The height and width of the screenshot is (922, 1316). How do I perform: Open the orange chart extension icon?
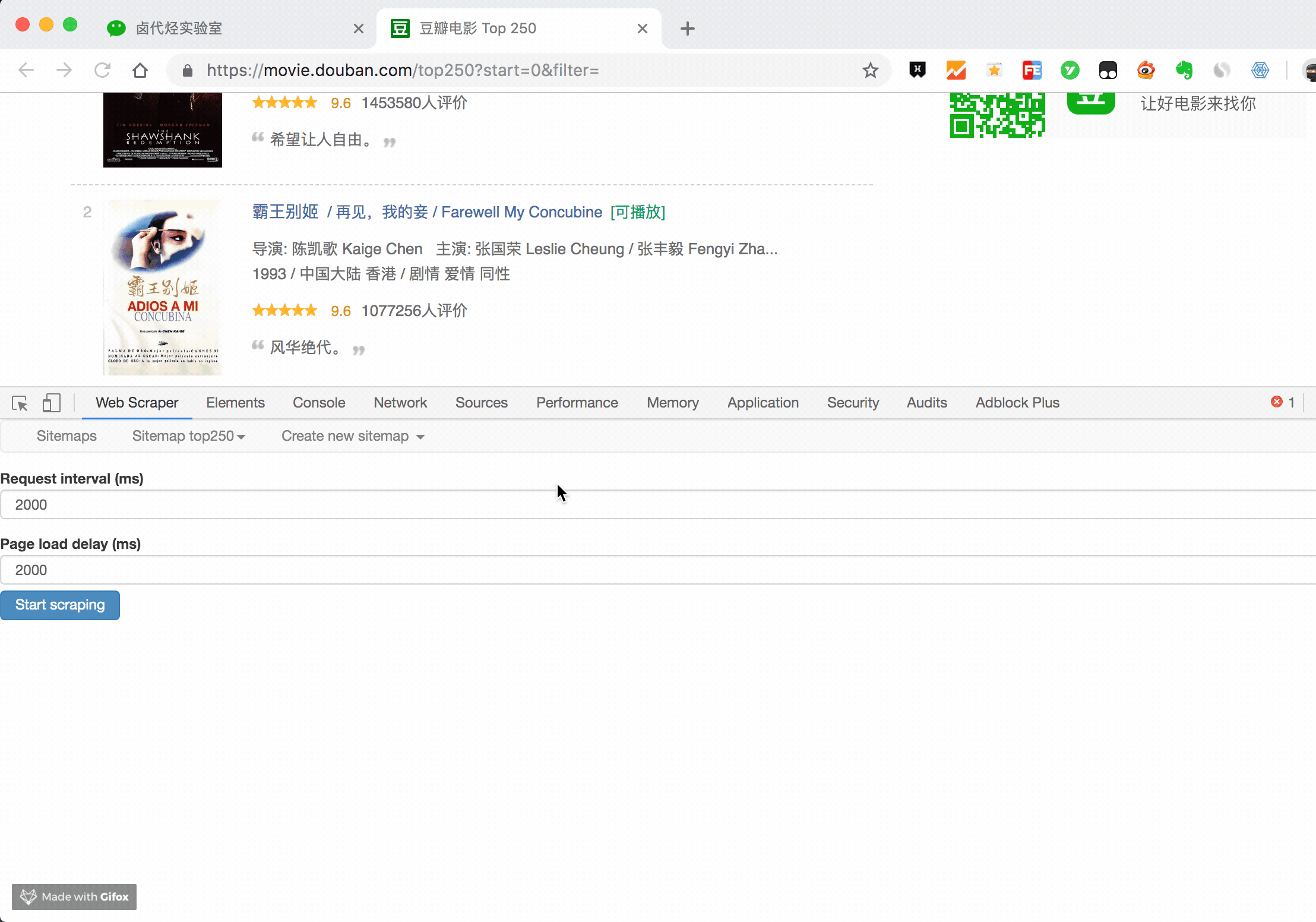(956, 70)
